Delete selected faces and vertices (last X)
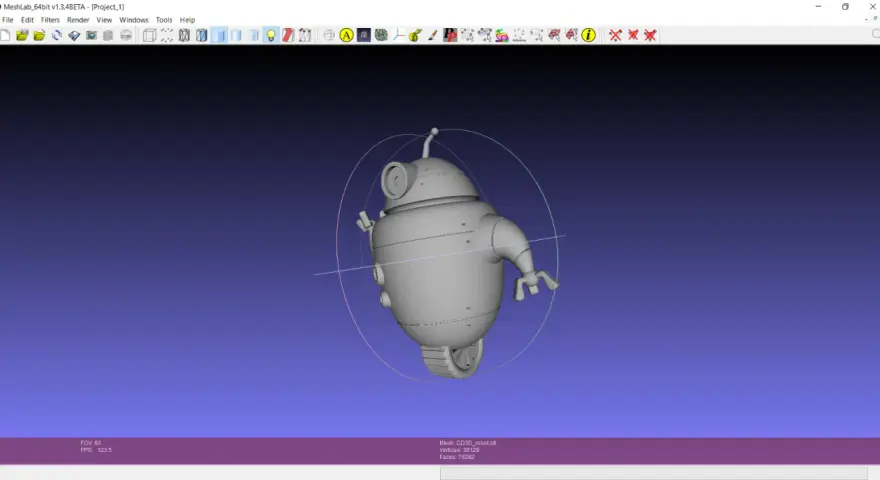This screenshot has height=480, width=880. [650, 35]
